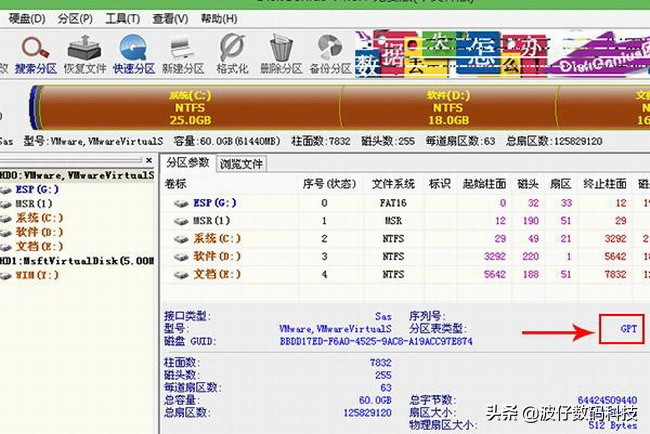Click the 格式化 toolbar icon
The image size is (650, 434).
[x=232, y=55]
